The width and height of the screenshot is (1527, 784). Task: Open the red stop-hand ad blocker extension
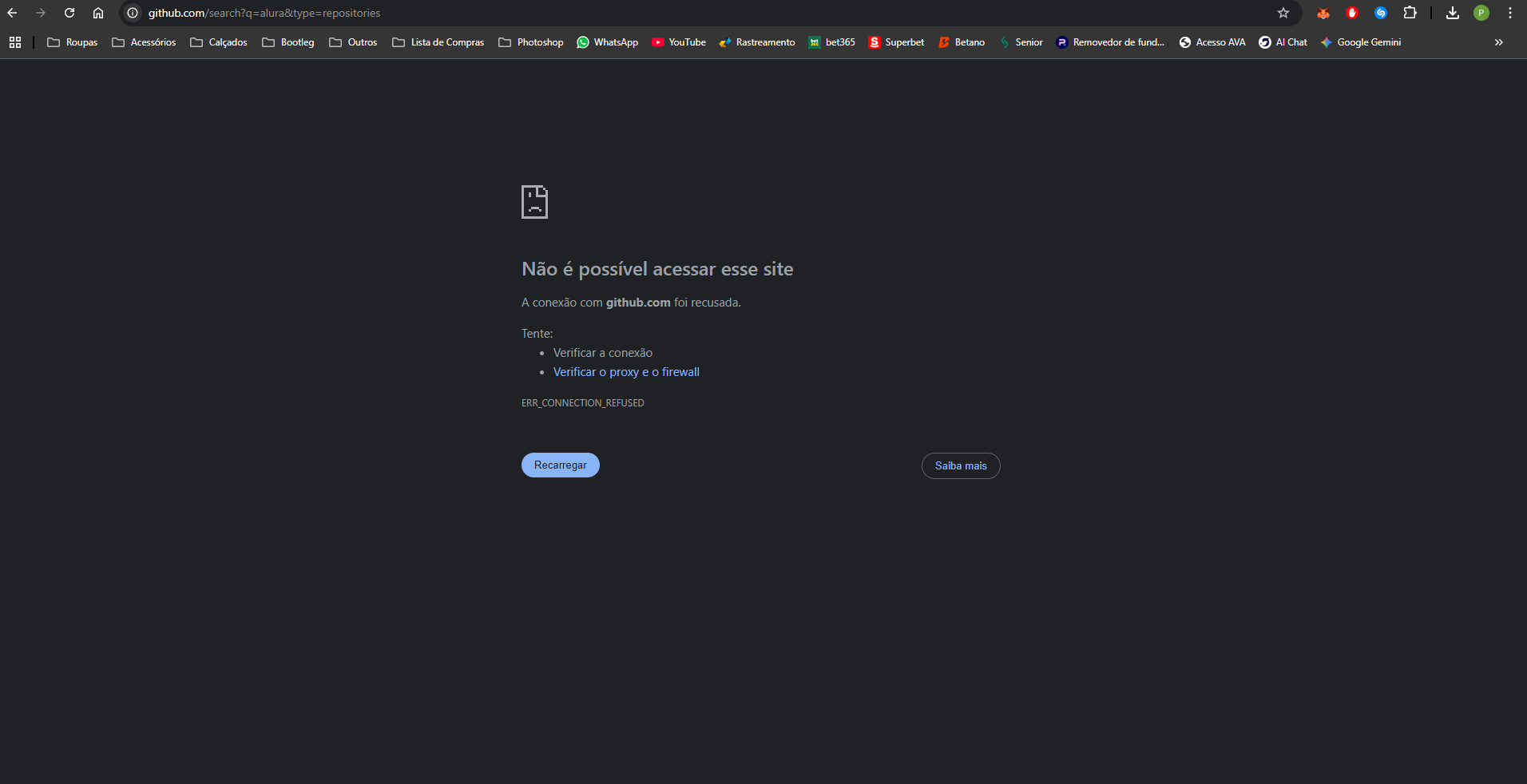coord(1352,13)
